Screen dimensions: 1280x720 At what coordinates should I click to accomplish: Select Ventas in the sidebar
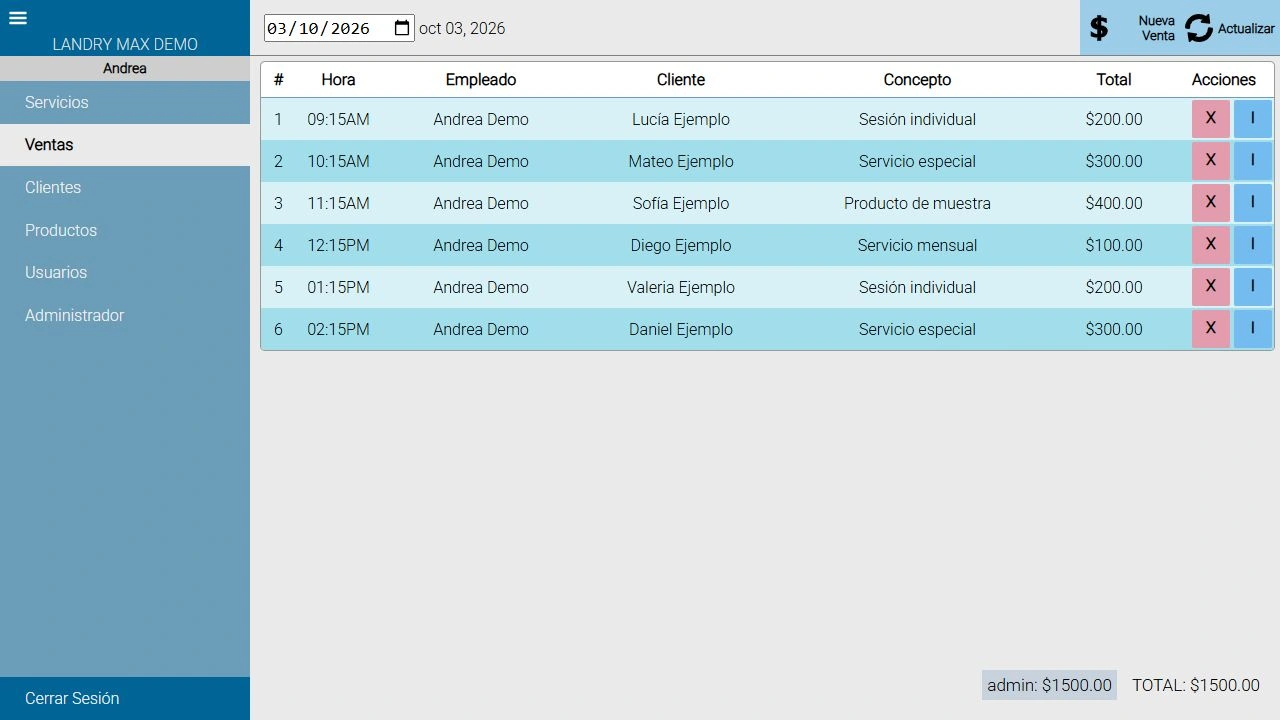(x=125, y=145)
